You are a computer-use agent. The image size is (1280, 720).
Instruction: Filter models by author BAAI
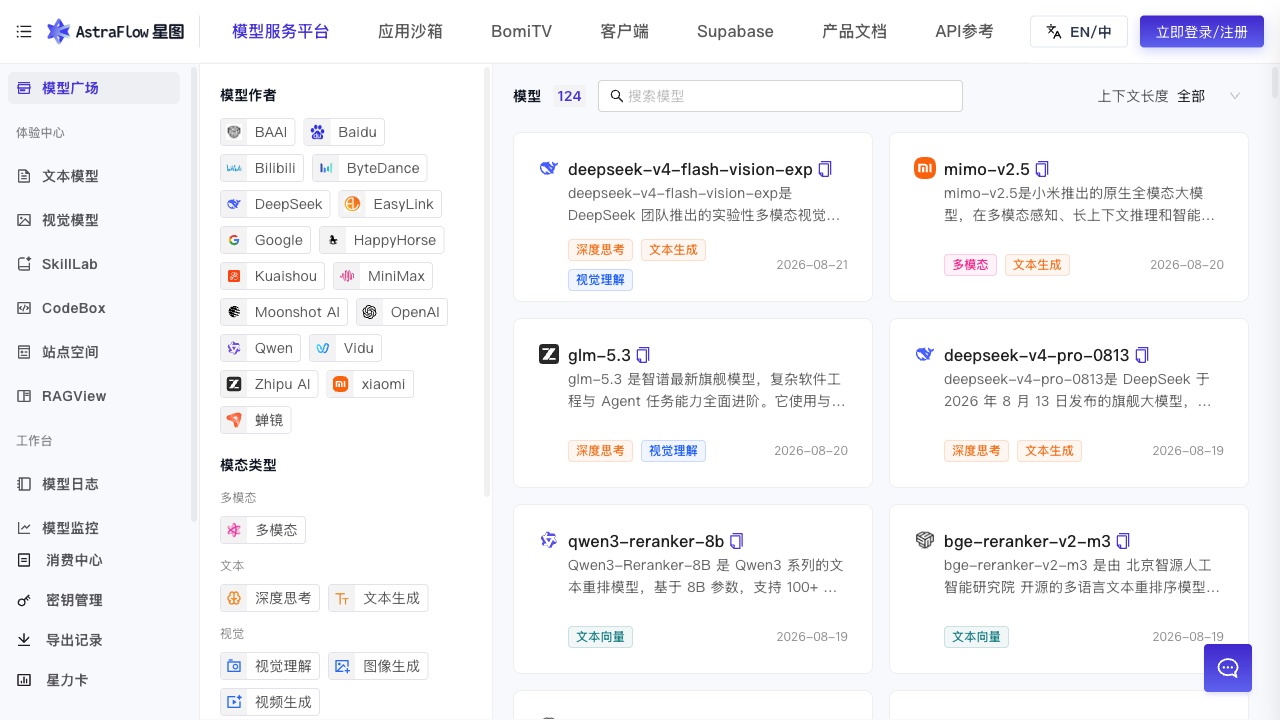(x=258, y=132)
